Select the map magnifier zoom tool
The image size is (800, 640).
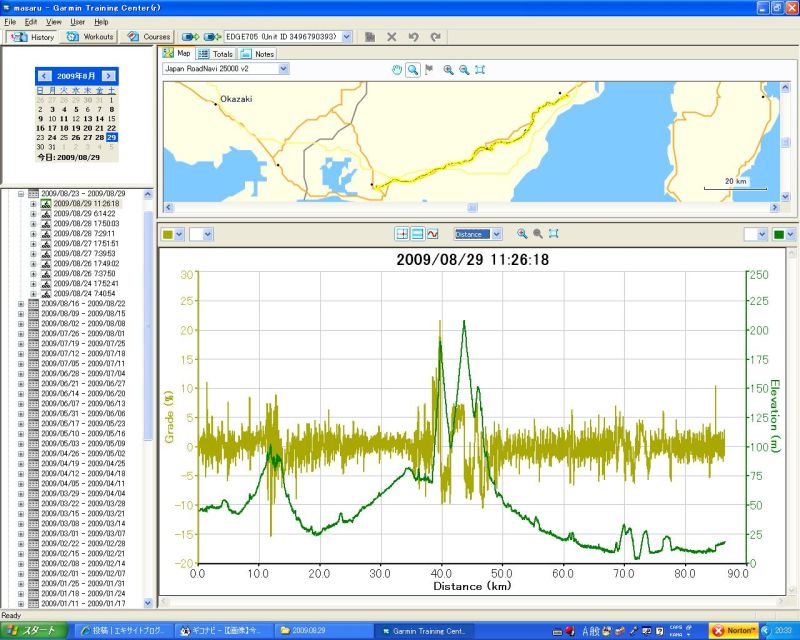pos(413,70)
